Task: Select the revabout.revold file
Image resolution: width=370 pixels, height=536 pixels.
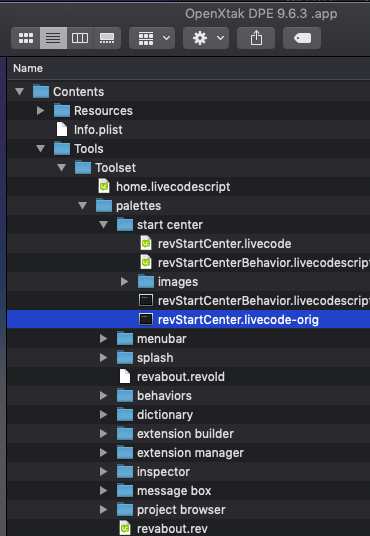Action: point(181,377)
